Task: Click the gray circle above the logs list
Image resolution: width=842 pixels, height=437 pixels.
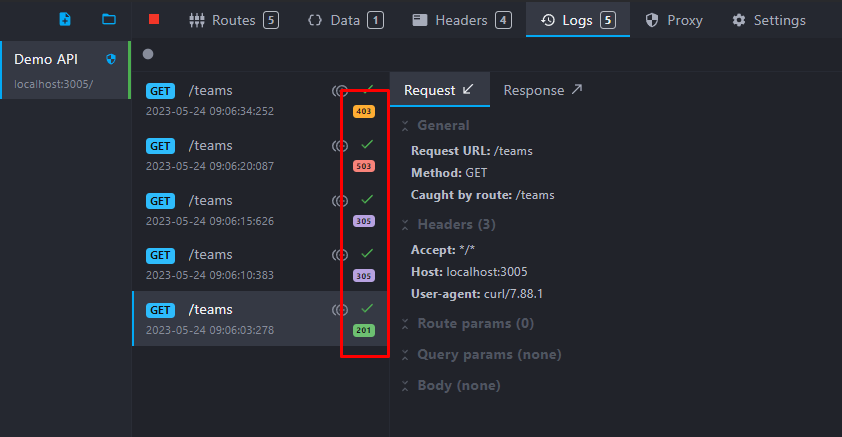Action: tap(148, 54)
